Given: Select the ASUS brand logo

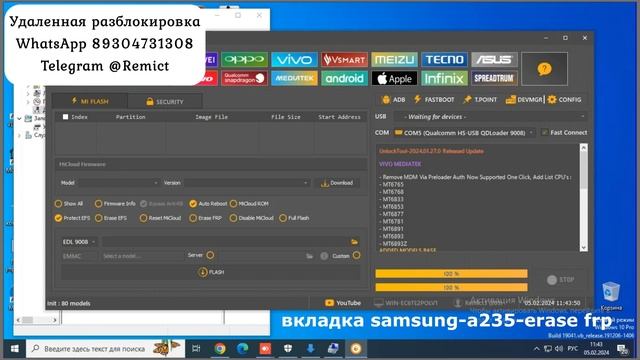Looking at the screenshot, I should [494, 60].
